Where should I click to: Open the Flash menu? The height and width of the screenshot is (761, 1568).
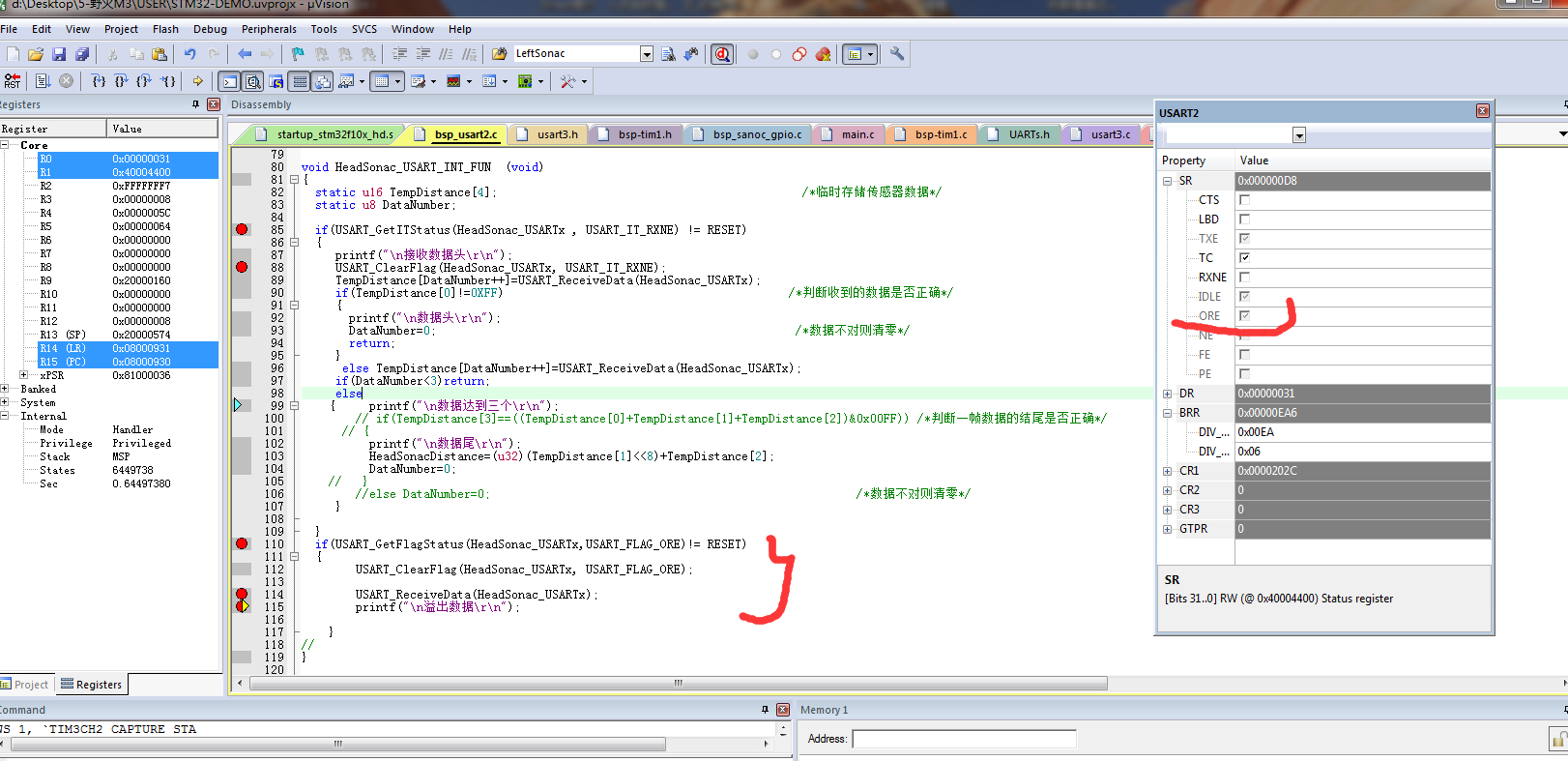(x=165, y=29)
